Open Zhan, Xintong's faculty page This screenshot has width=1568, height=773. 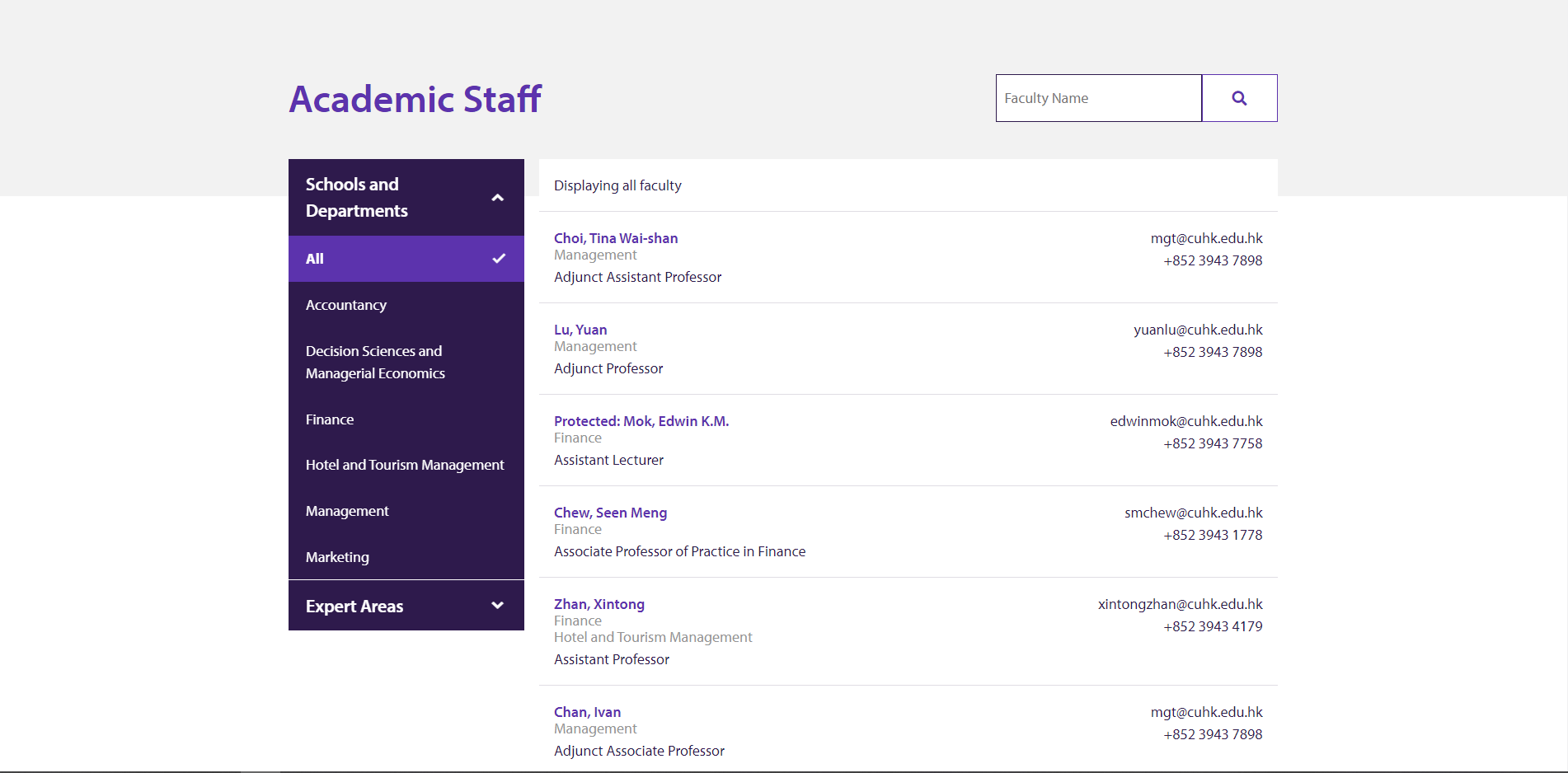[599, 604]
